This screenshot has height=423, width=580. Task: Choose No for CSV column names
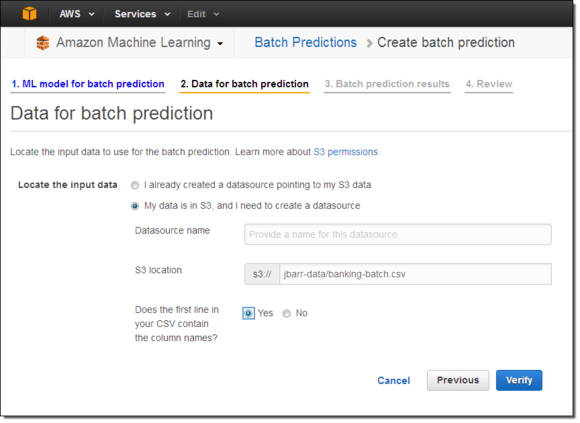[287, 314]
